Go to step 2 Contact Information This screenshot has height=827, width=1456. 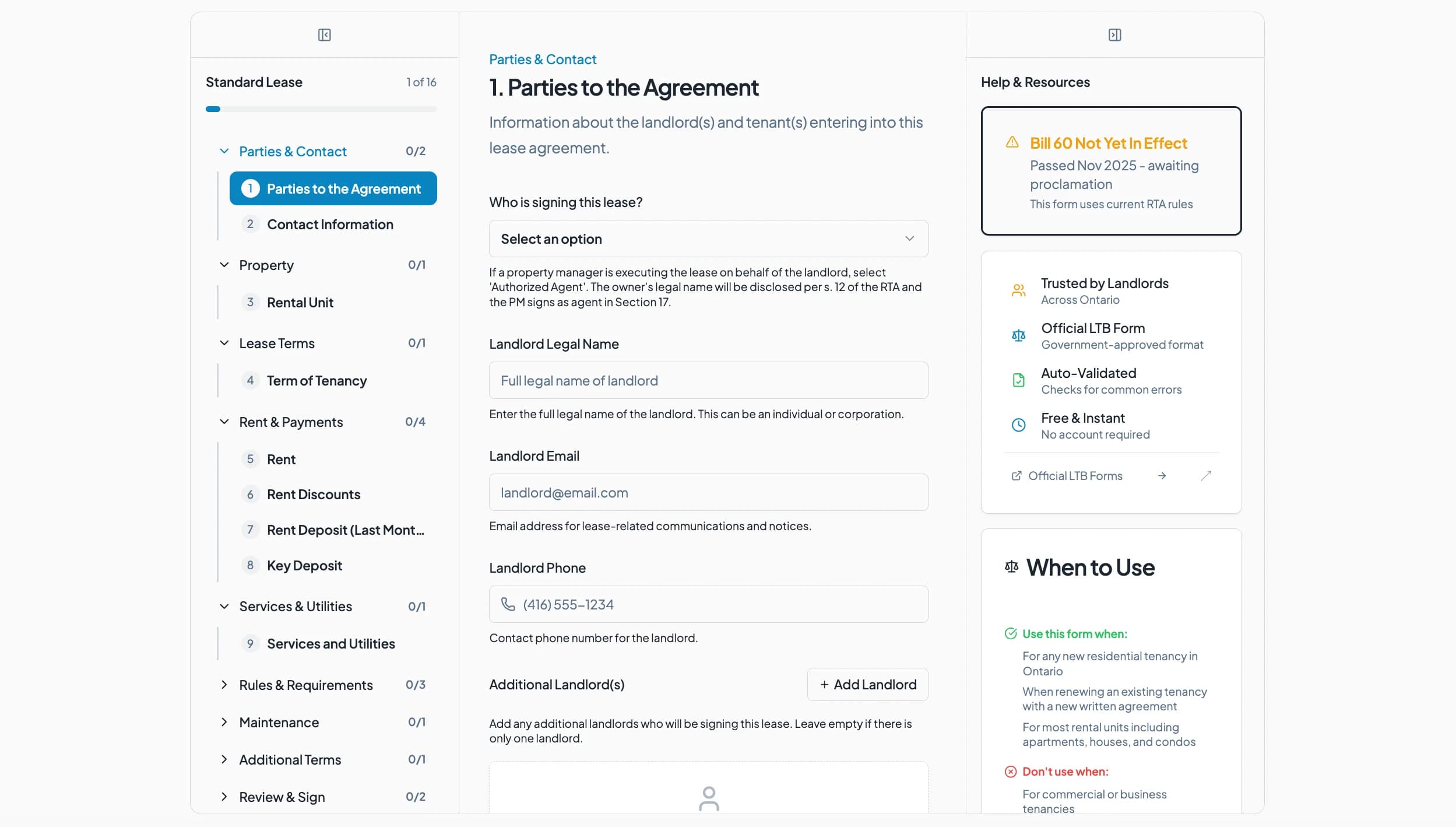(333, 224)
